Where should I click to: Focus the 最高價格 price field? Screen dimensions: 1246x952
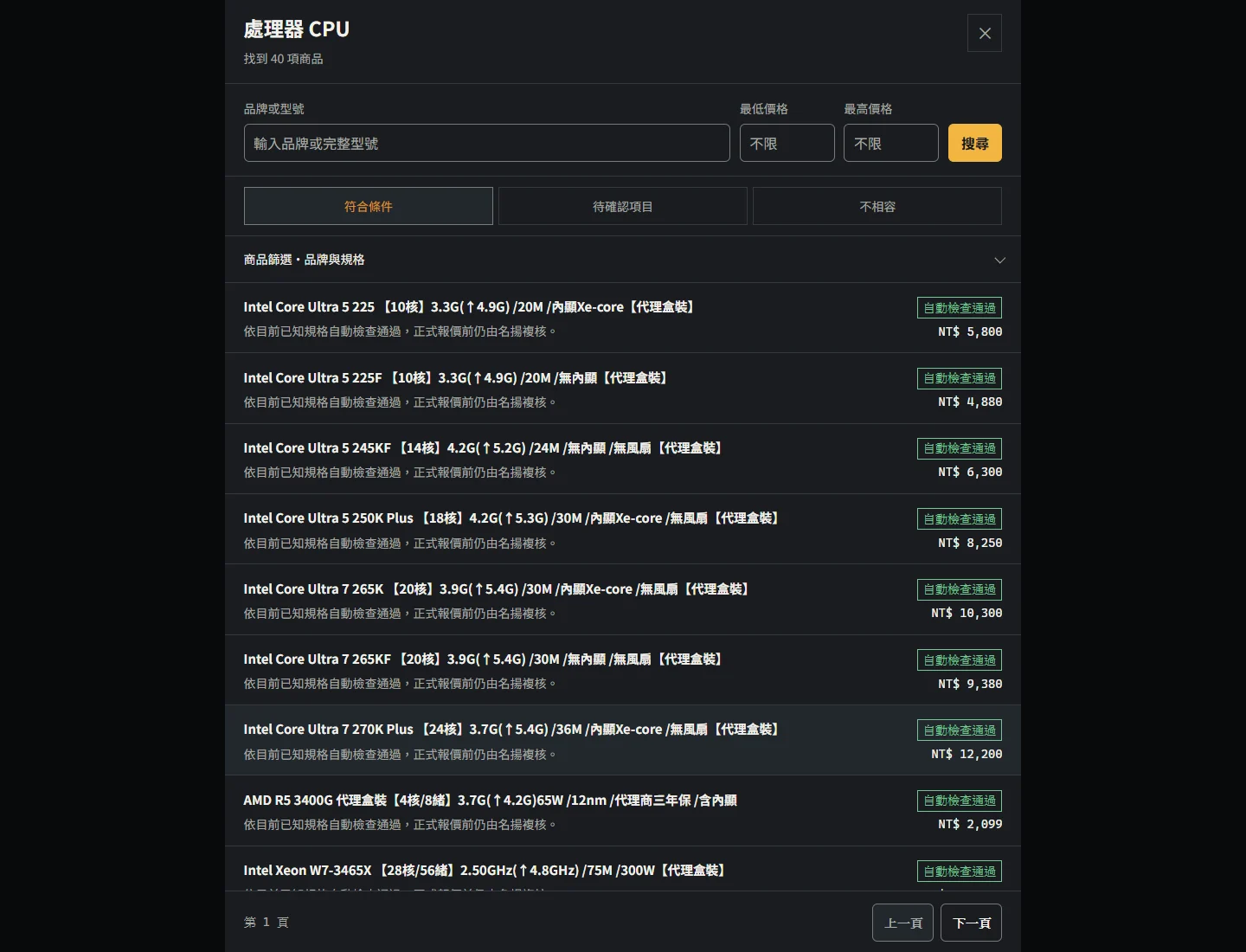[890, 143]
